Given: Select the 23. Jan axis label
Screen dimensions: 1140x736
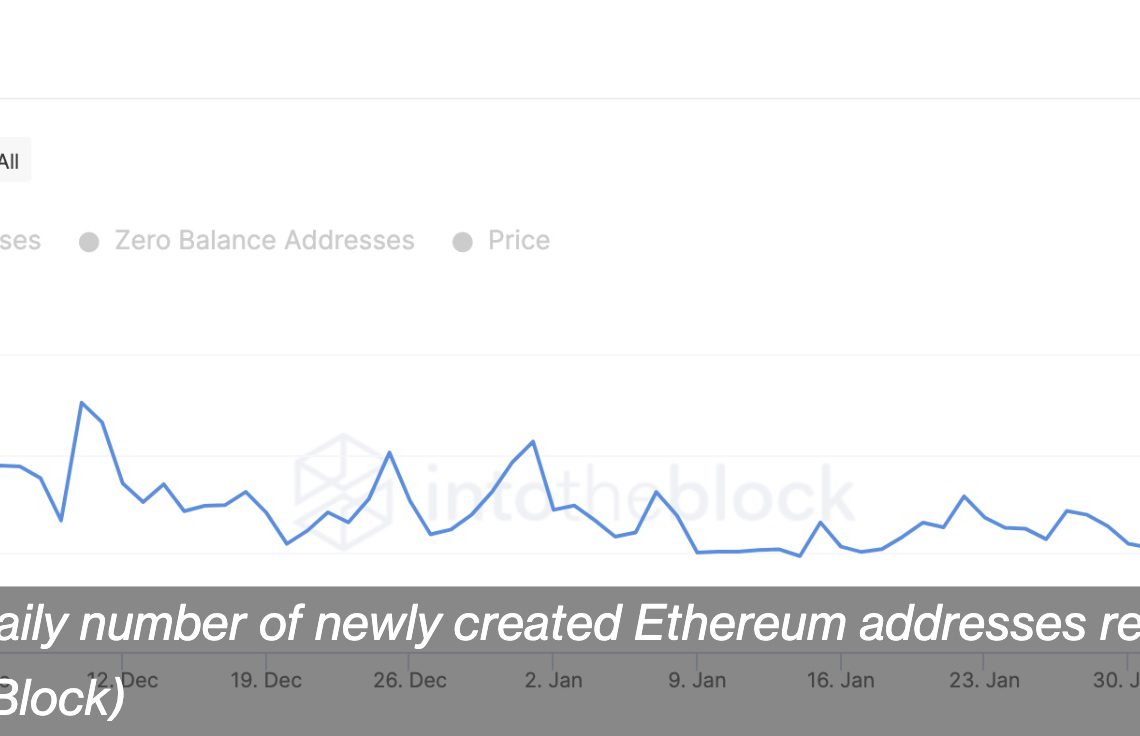Looking at the screenshot, I should pos(983,680).
